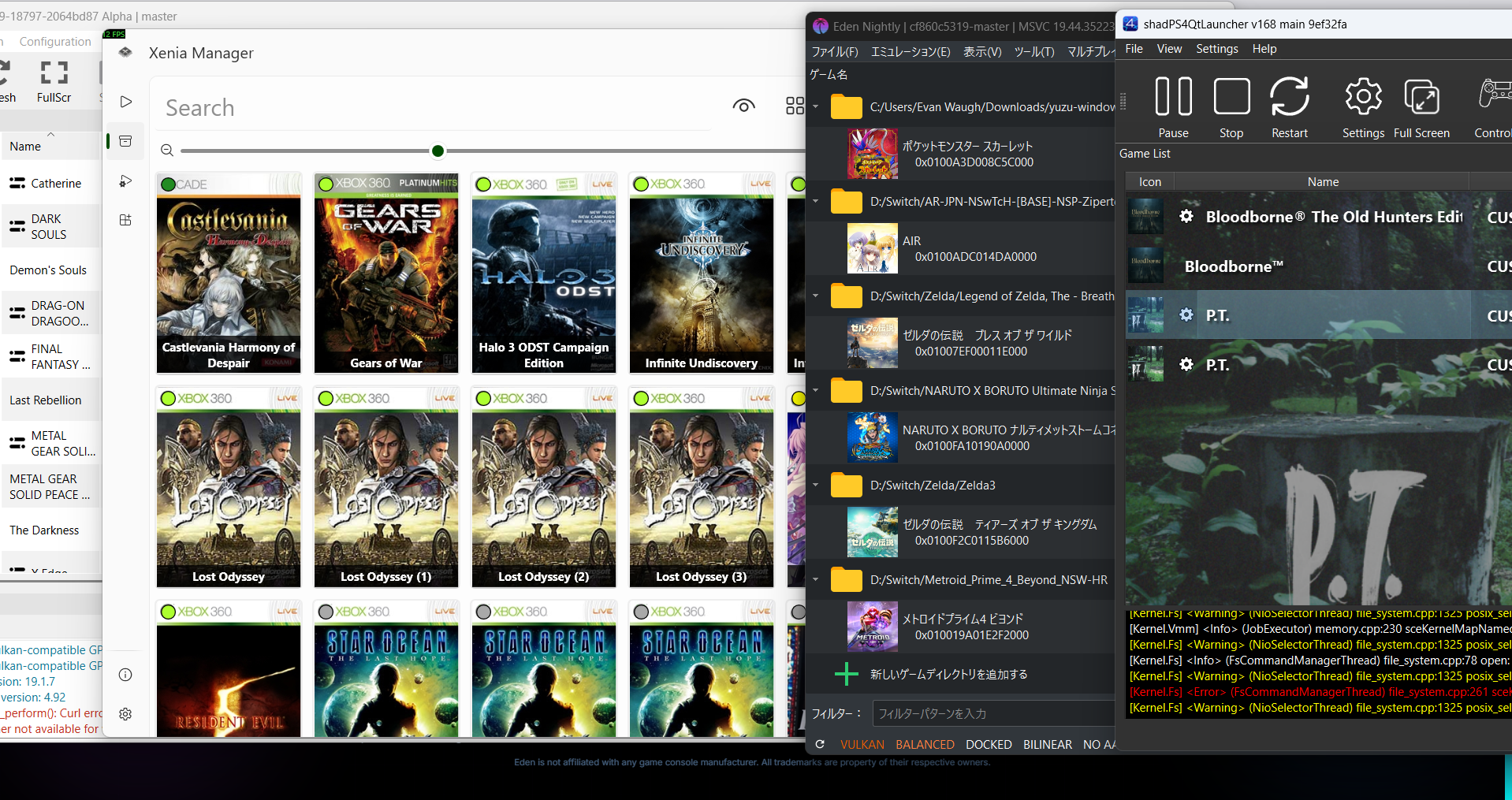Select the Infinite Undiscovery cover
Viewport: 1512px width, 800px height.
702,273
